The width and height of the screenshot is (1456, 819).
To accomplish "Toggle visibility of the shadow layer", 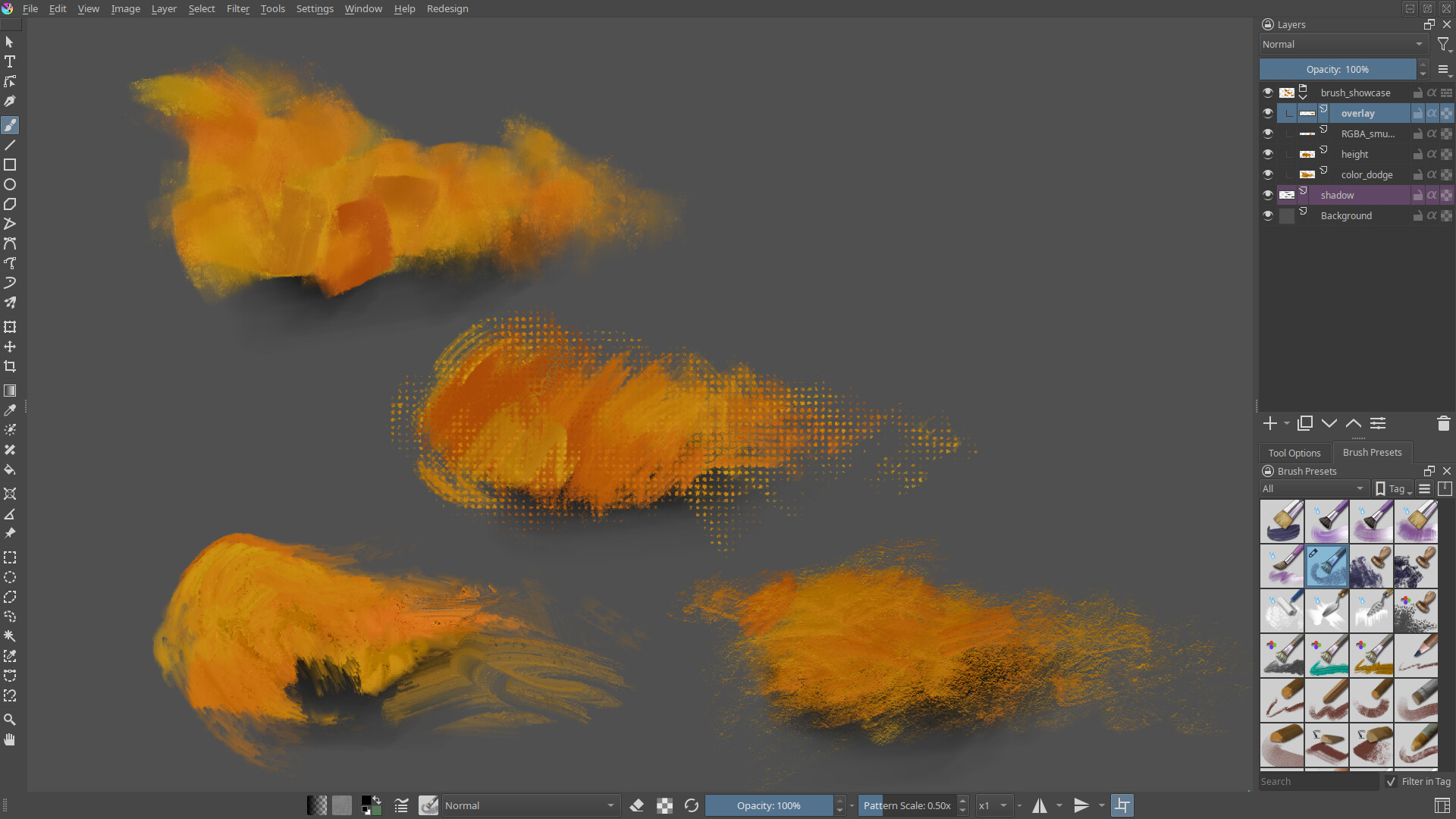I will click(x=1267, y=195).
